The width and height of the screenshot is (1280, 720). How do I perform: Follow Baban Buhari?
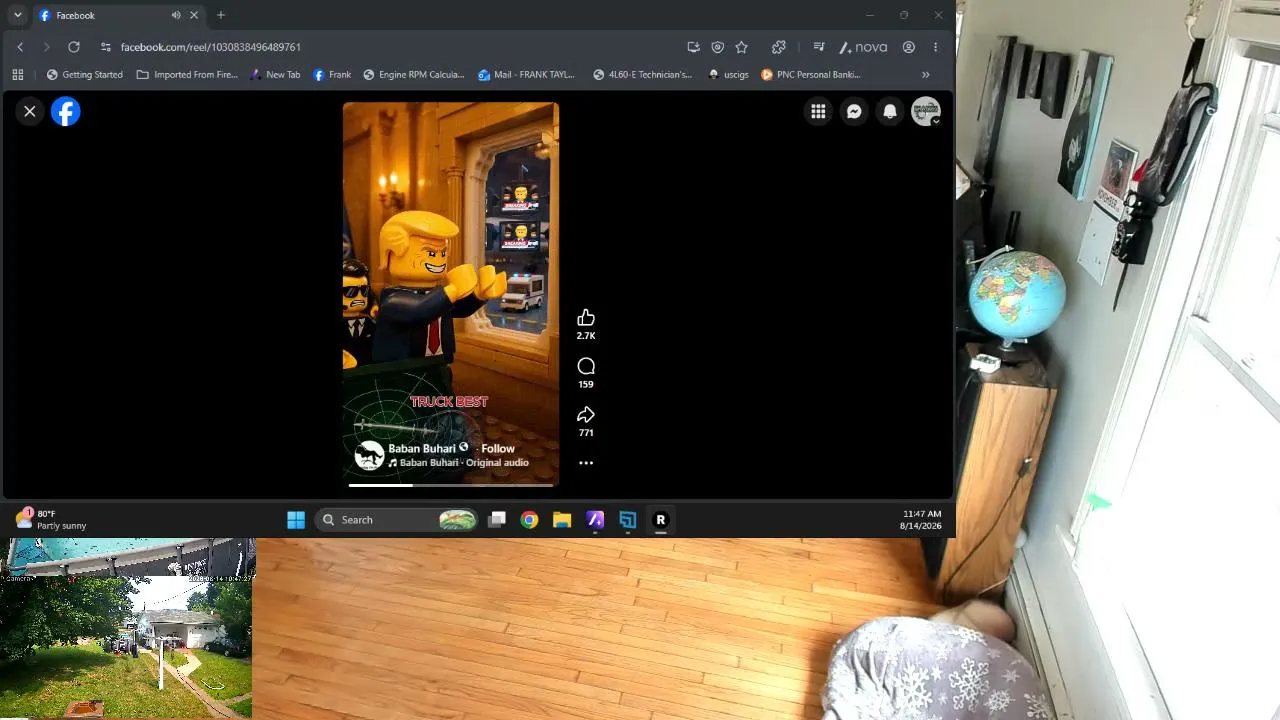click(x=498, y=449)
